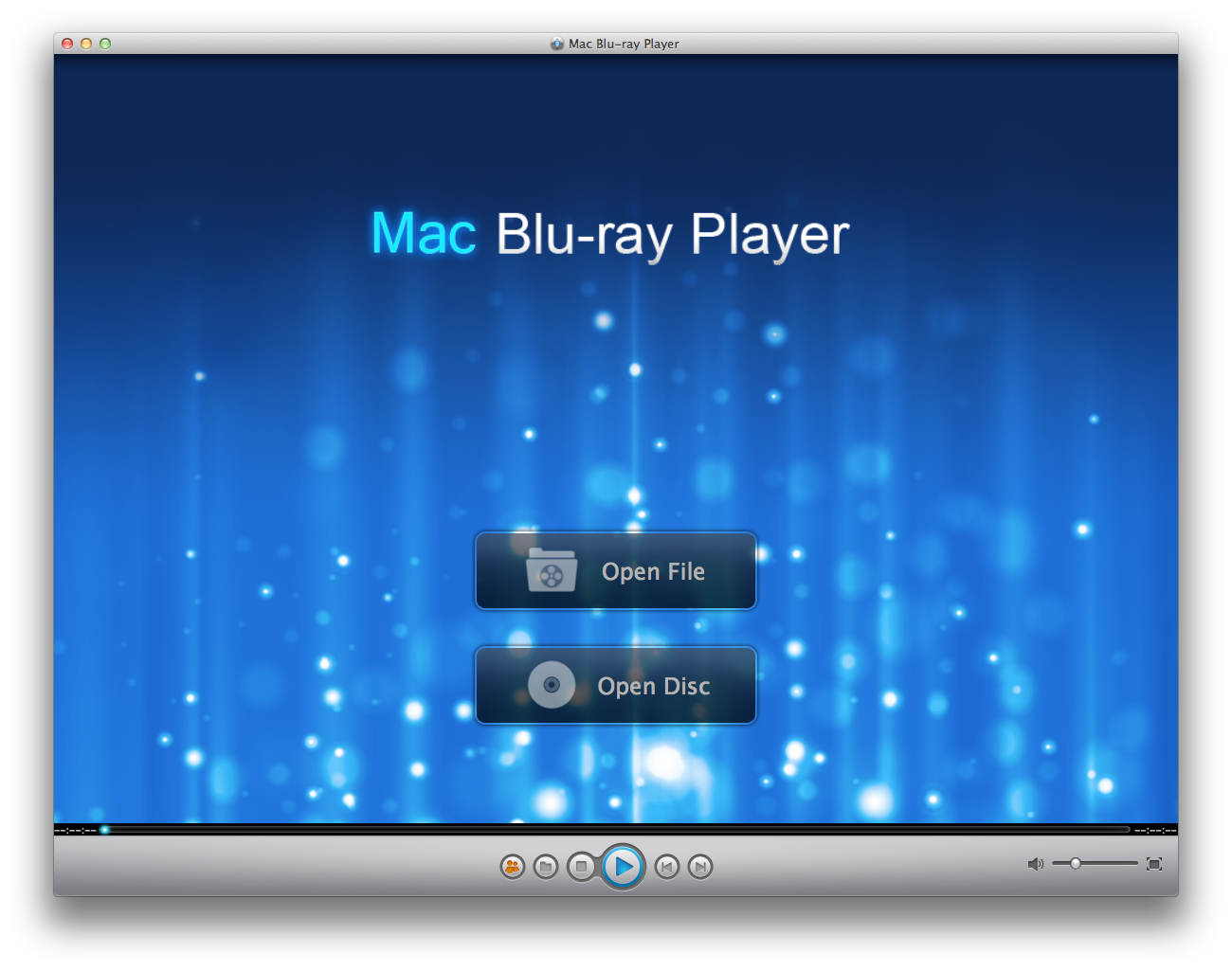Click the Open Disc button
The width and height of the screenshot is (1232, 971).
coord(616,685)
